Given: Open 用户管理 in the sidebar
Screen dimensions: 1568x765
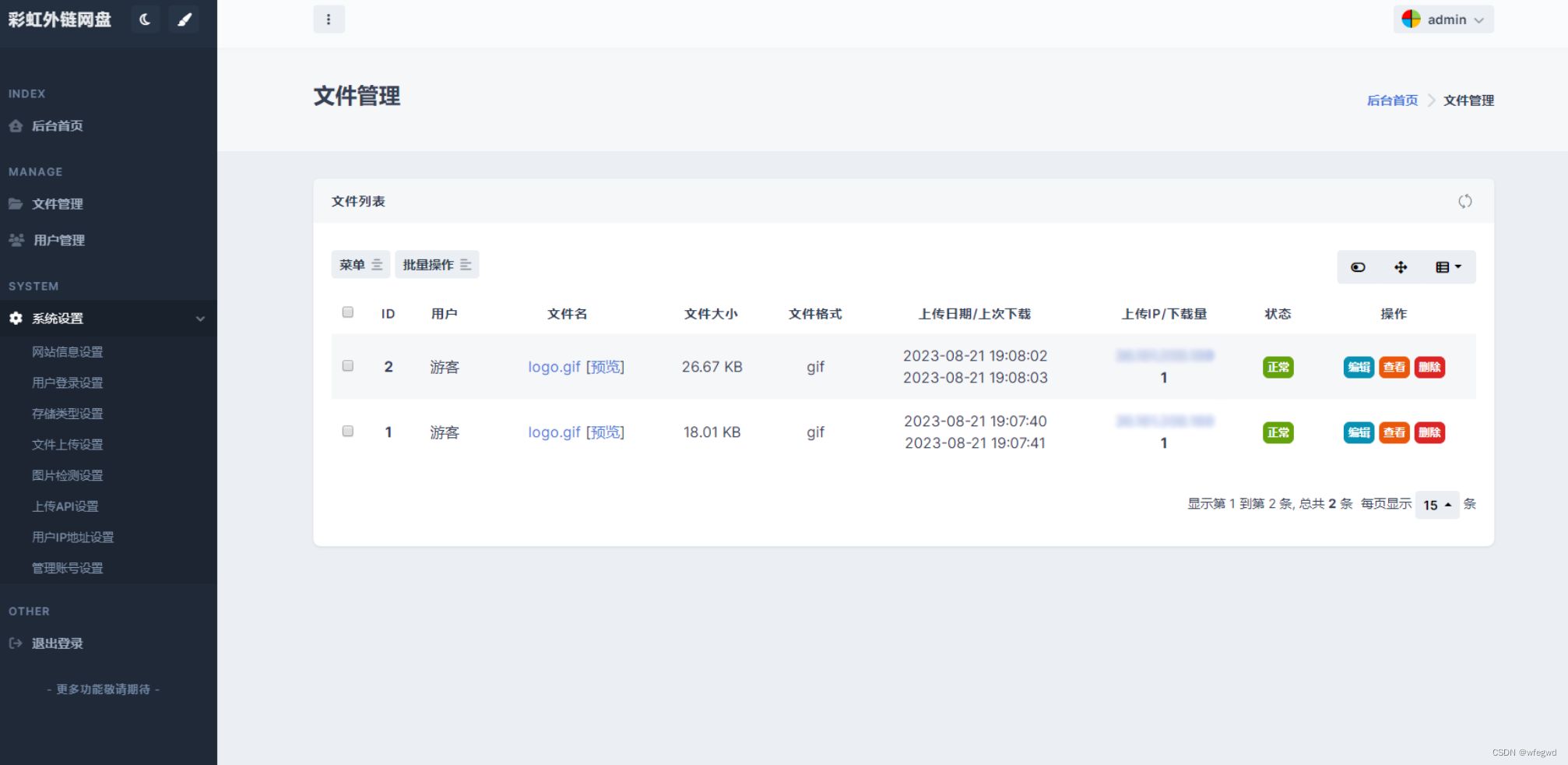Looking at the screenshot, I should pyautogui.click(x=58, y=241).
